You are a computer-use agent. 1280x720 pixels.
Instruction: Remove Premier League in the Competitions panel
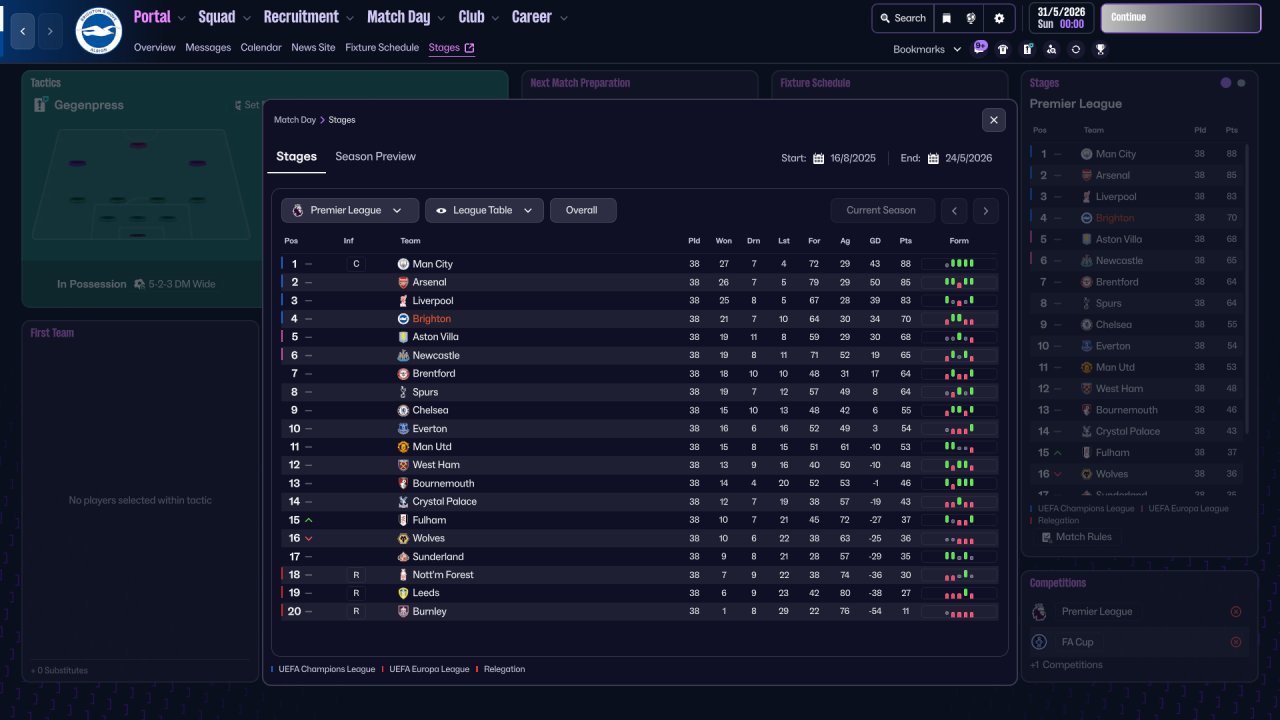click(x=1236, y=612)
